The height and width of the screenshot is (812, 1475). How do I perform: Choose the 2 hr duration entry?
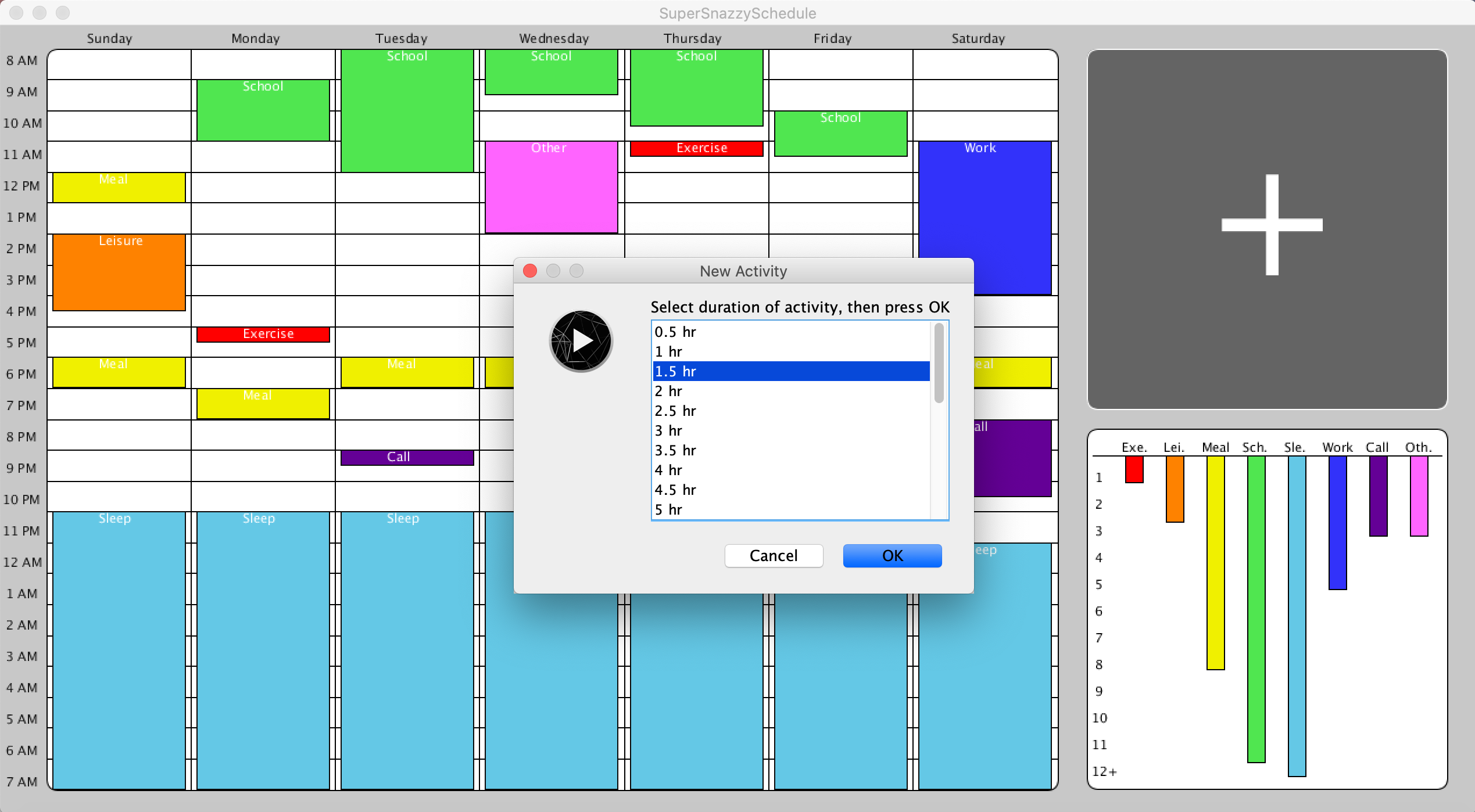pos(790,391)
